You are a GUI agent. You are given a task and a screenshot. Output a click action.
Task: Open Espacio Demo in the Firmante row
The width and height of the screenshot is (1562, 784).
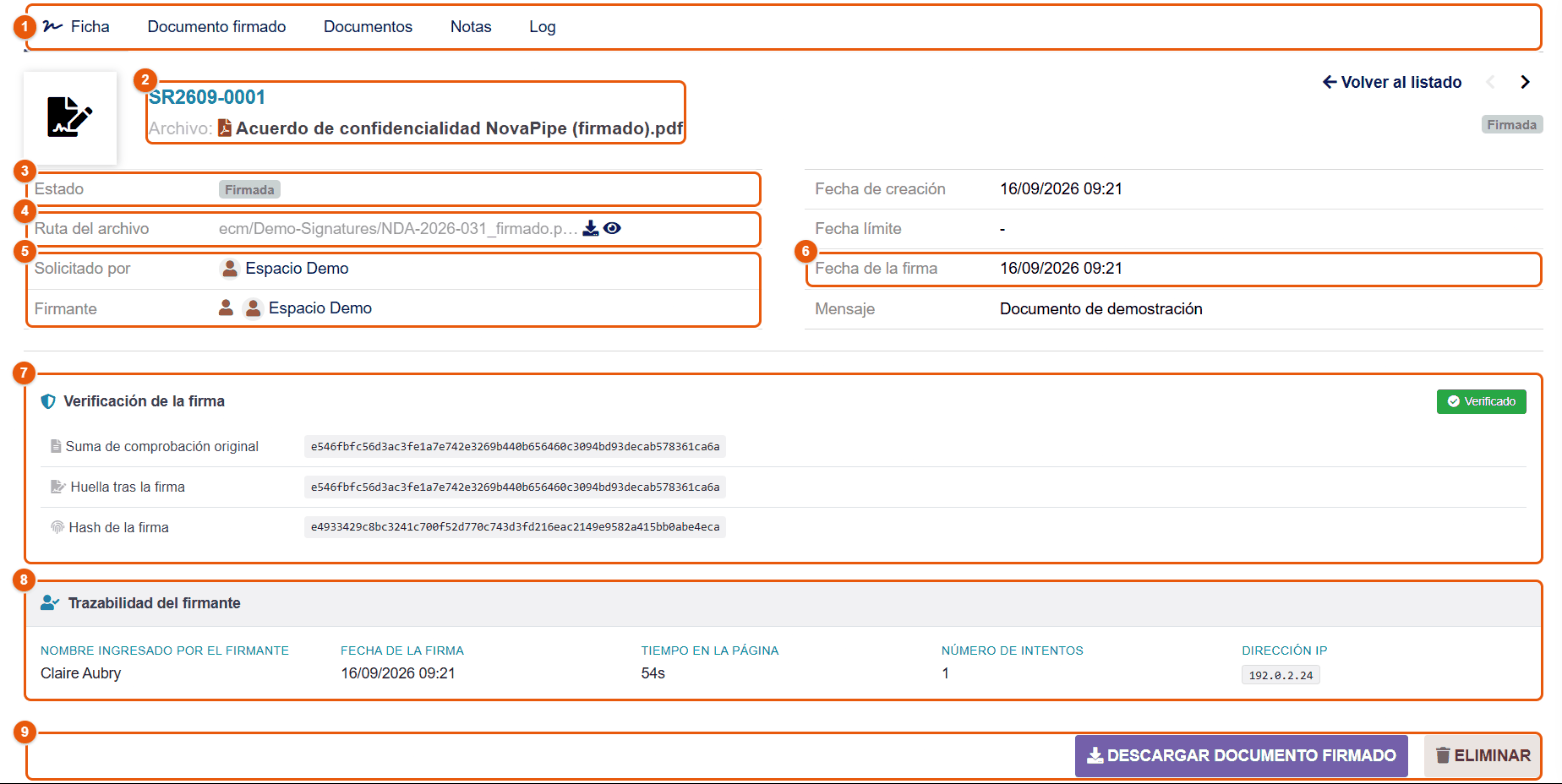[320, 308]
